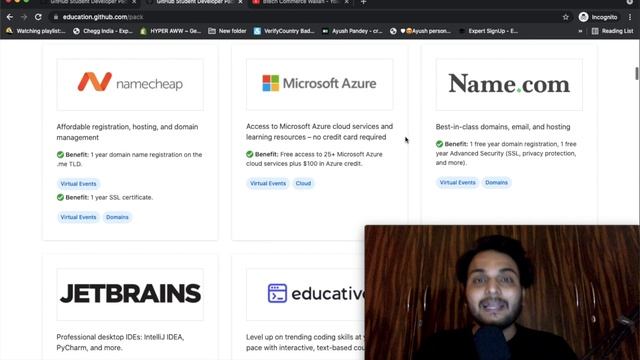Click Virtual Events tag in Name.com card
Viewport: 640px width, 360px height.
pyautogui.click(x=458, y=182)
